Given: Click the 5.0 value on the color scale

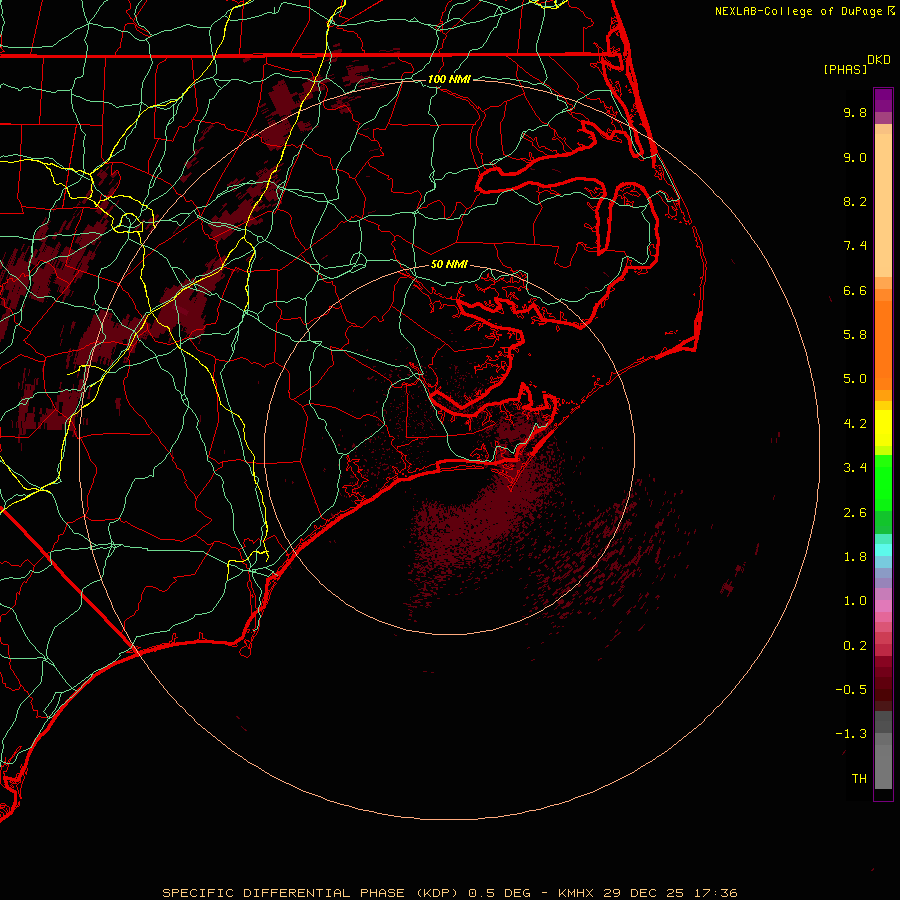Looking at the screenshot, I should coord(855,379).
